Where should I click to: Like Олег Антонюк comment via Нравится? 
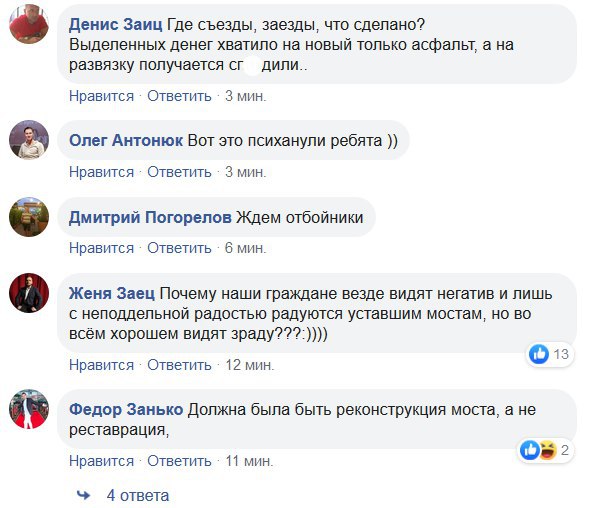(x=101, y=172)
